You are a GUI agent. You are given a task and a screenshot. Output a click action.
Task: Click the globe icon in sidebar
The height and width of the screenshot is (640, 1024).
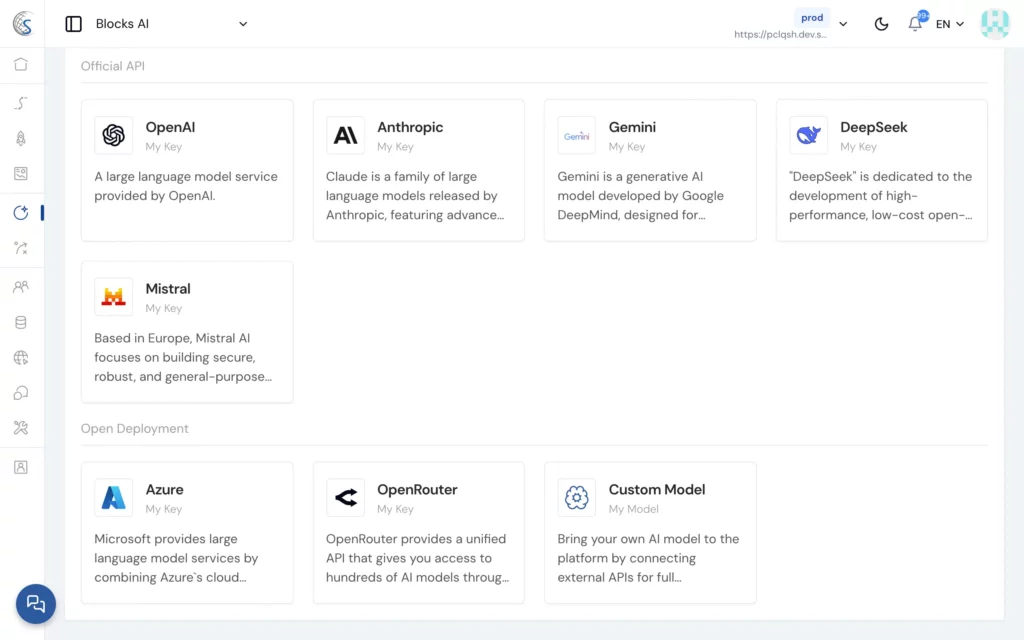click(x=21, y=358)
